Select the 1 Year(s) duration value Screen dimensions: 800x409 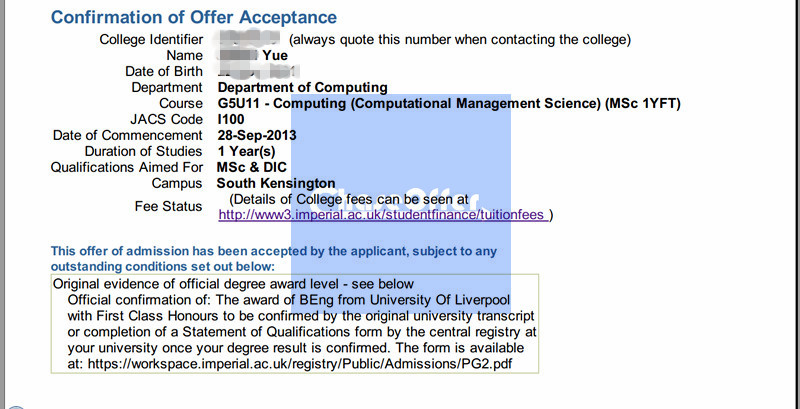(246, 151)
